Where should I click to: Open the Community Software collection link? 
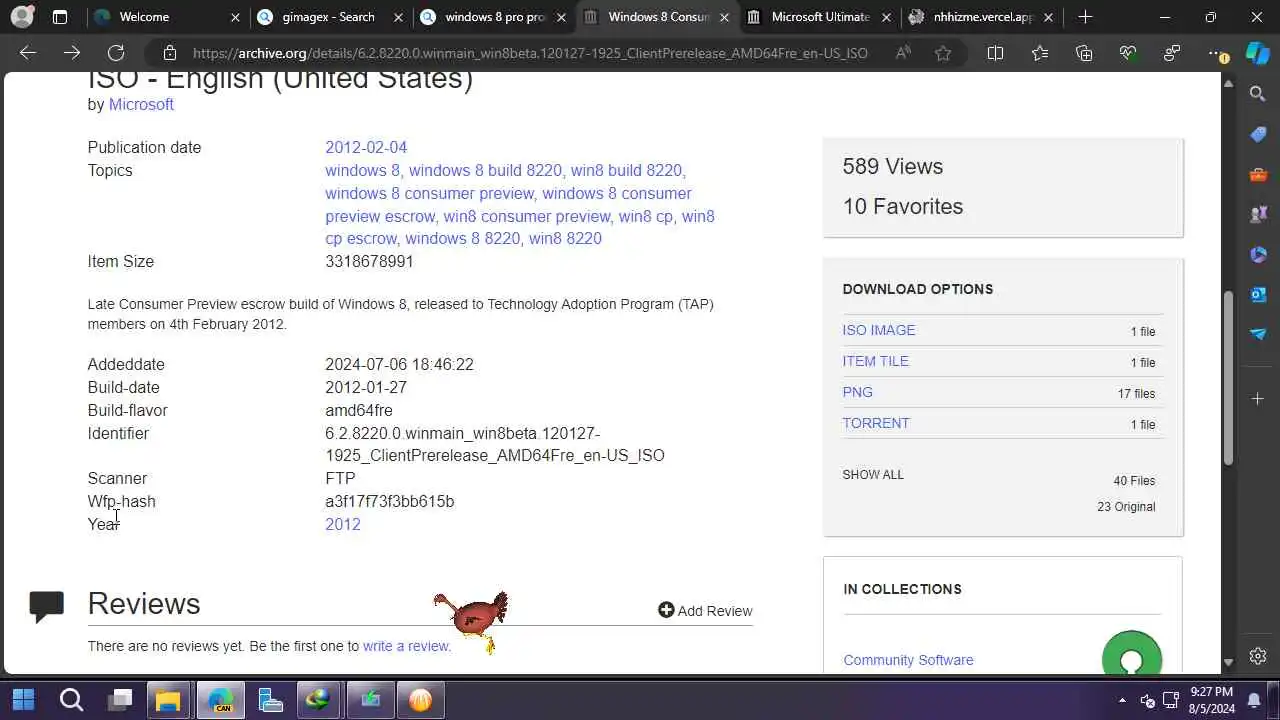(908, 660)
